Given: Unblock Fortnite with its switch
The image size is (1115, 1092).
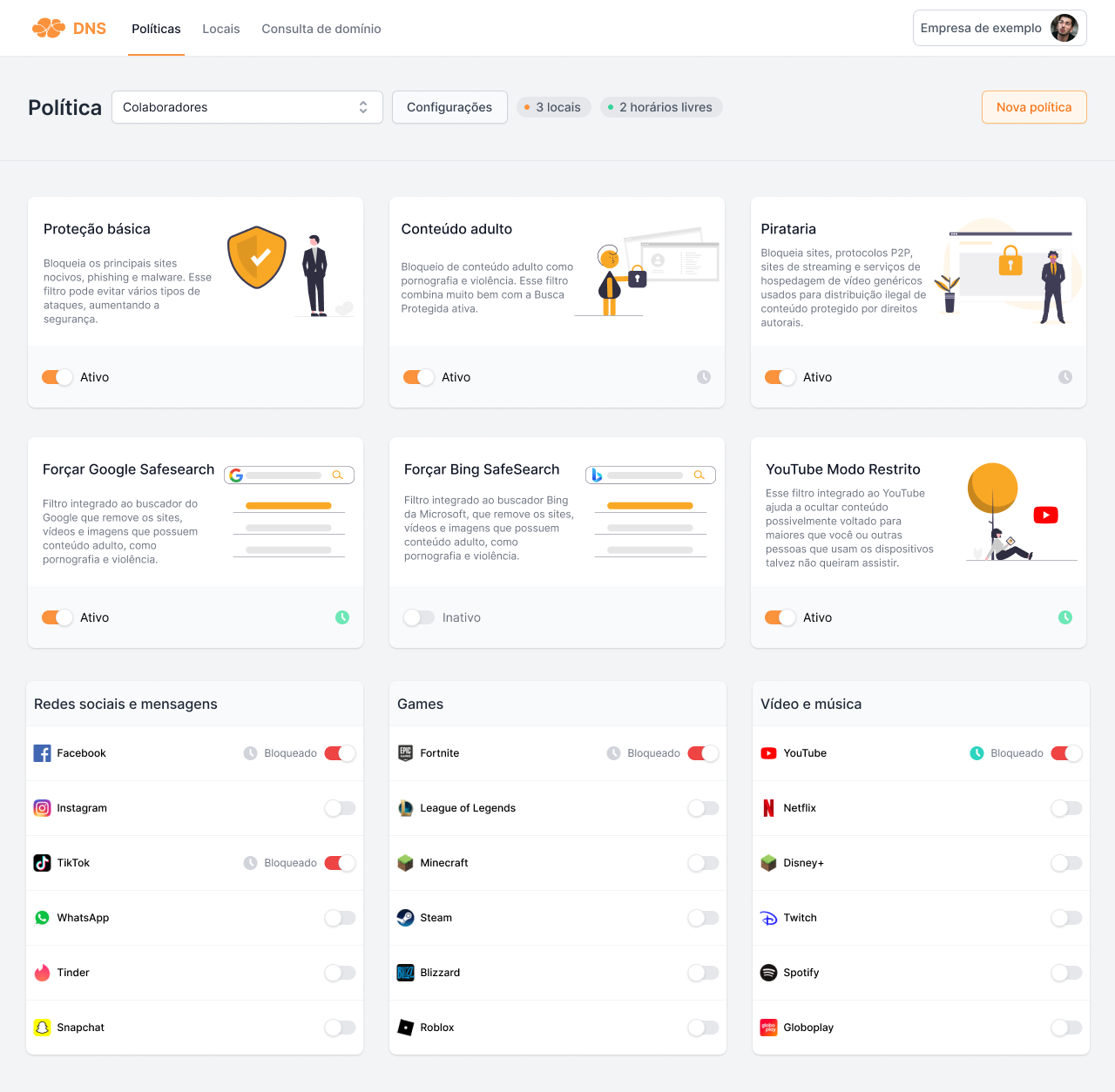Looking at the screenshot, I should pos(703,753).
